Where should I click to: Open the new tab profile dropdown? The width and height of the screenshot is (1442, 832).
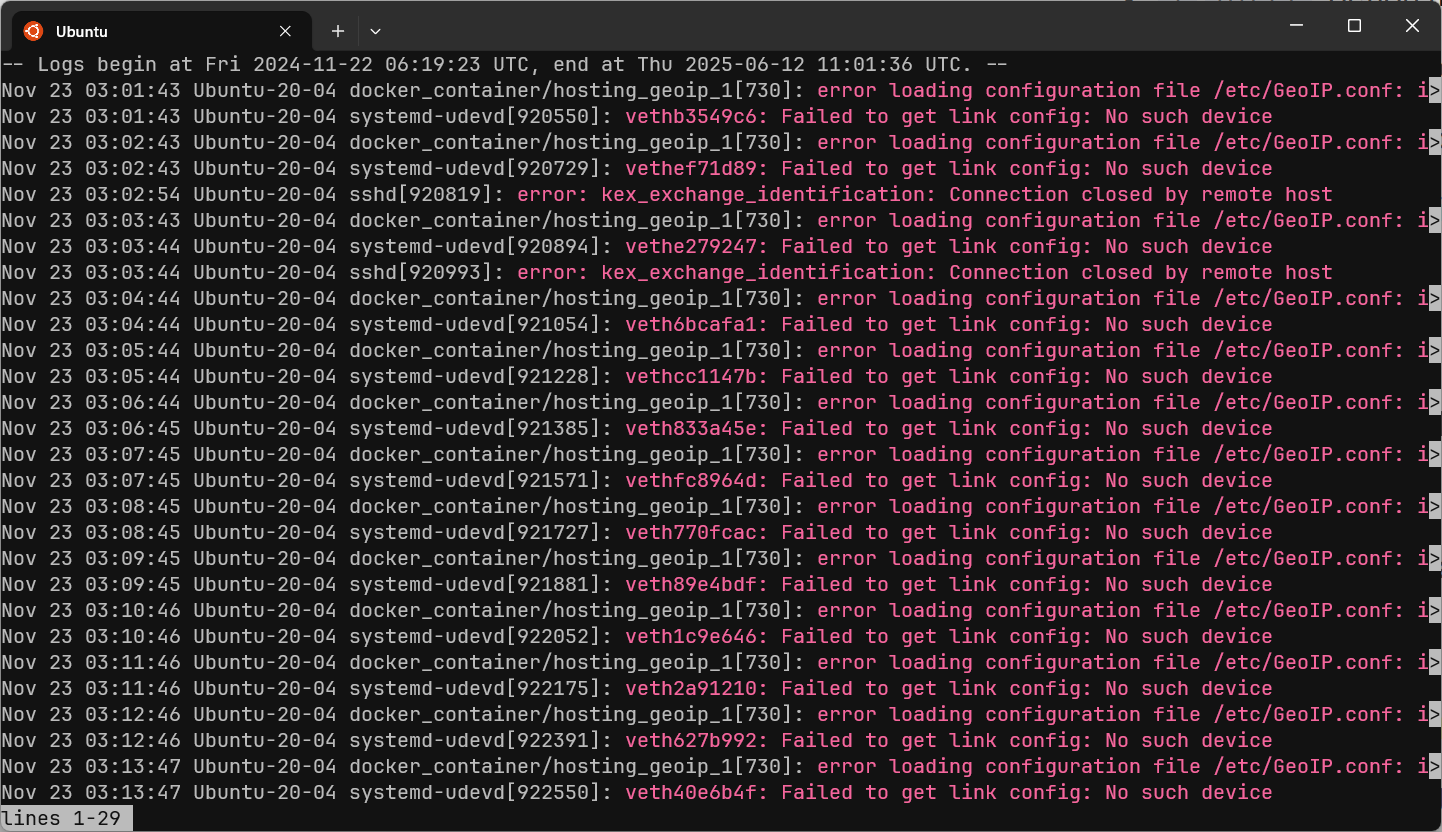[375, 31]
